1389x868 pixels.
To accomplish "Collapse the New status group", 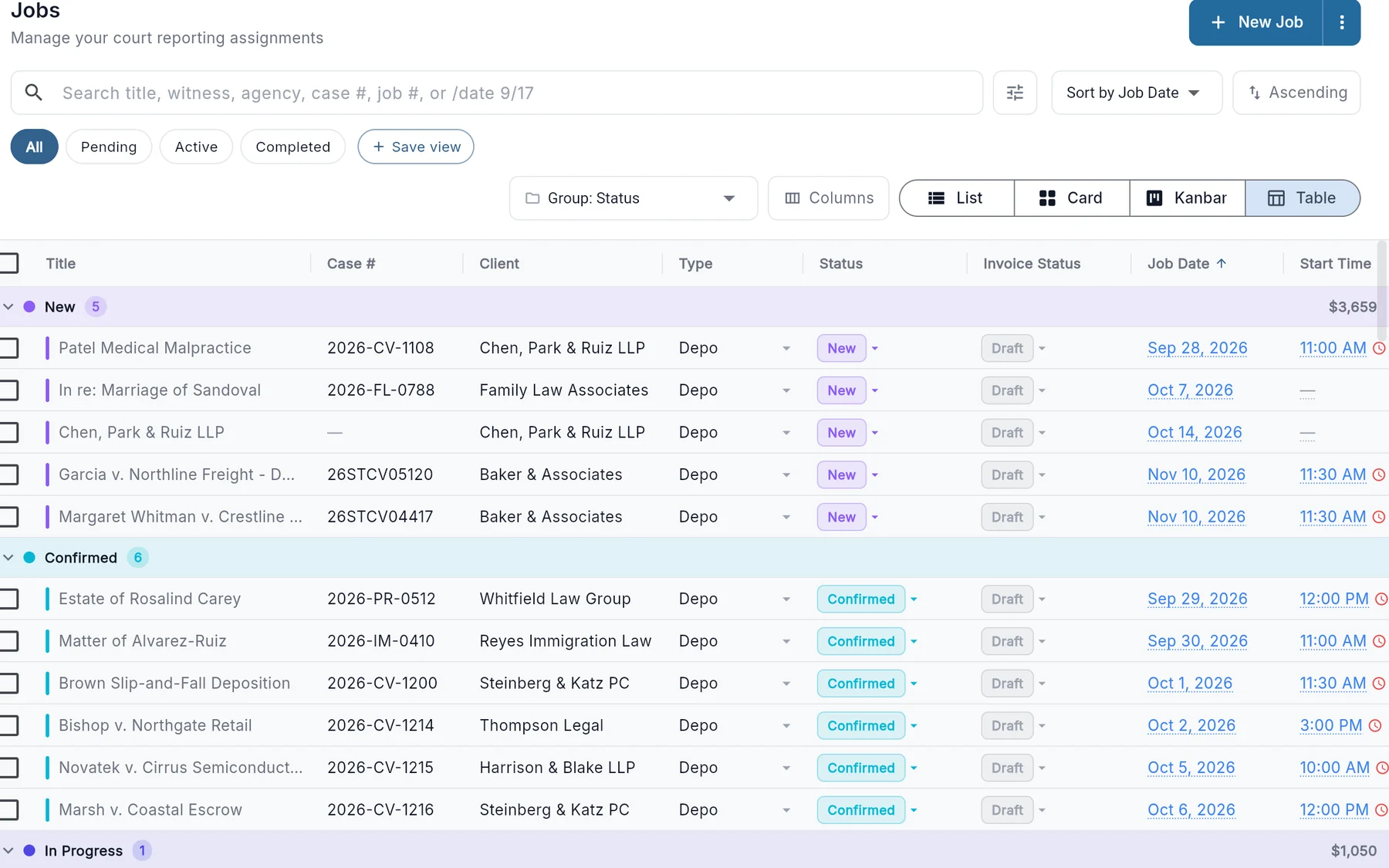I will tap(8, 307).
